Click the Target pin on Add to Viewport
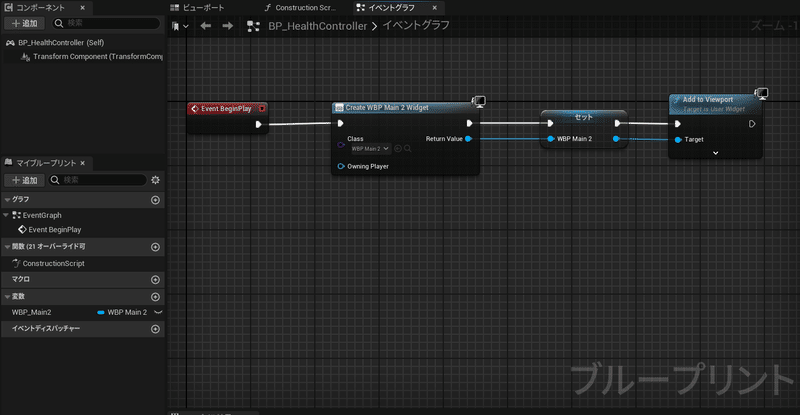800x415 pixels. 678,139
